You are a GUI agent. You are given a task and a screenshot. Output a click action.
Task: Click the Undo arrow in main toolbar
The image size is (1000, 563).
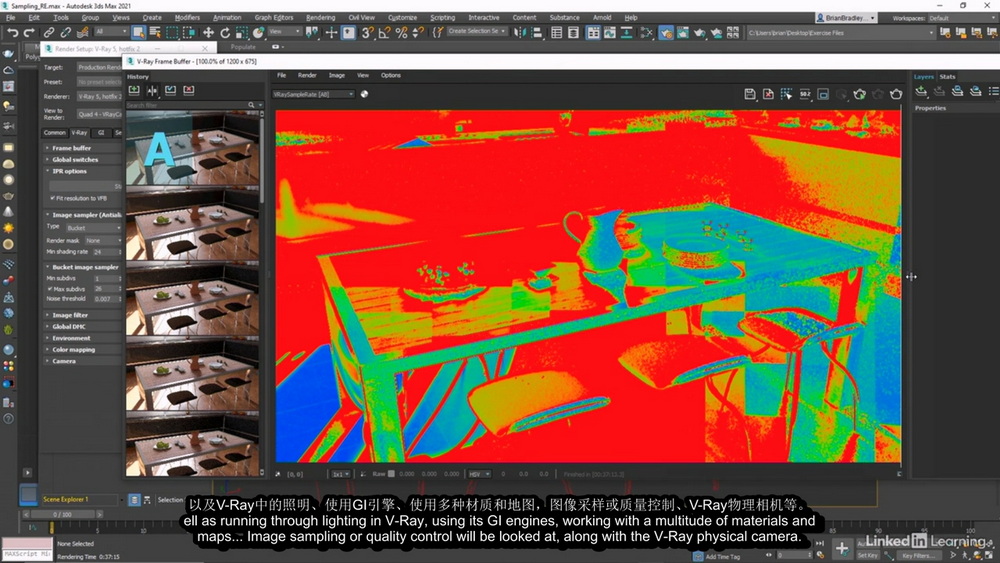coord(12,33)
